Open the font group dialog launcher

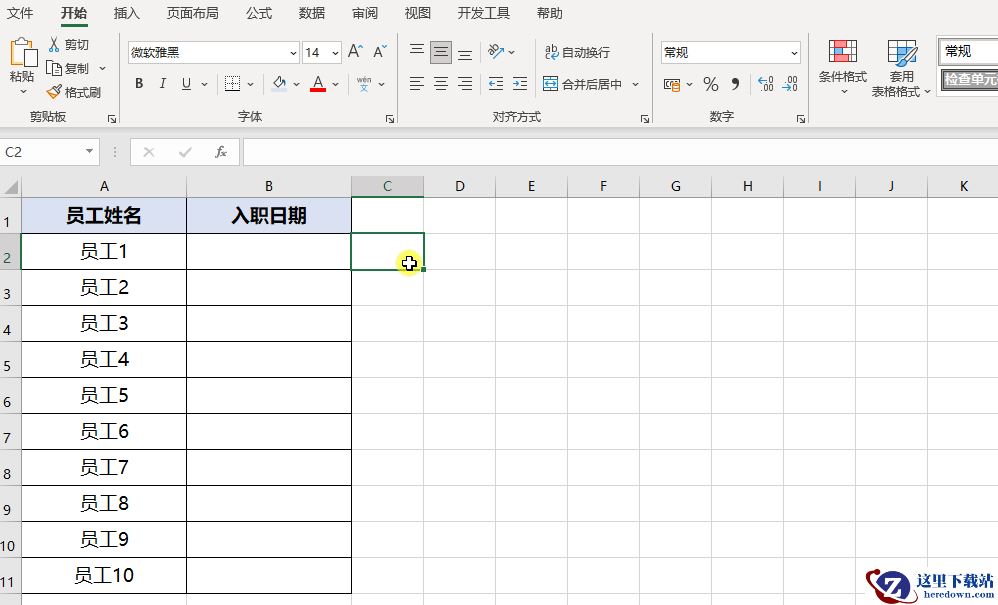click(390, 119)
